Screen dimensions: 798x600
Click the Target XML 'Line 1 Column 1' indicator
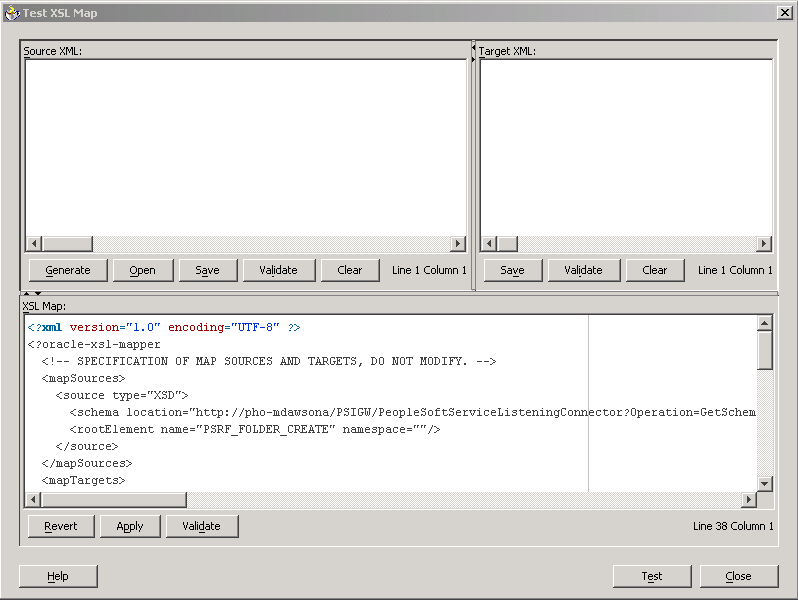coord(735,270)
